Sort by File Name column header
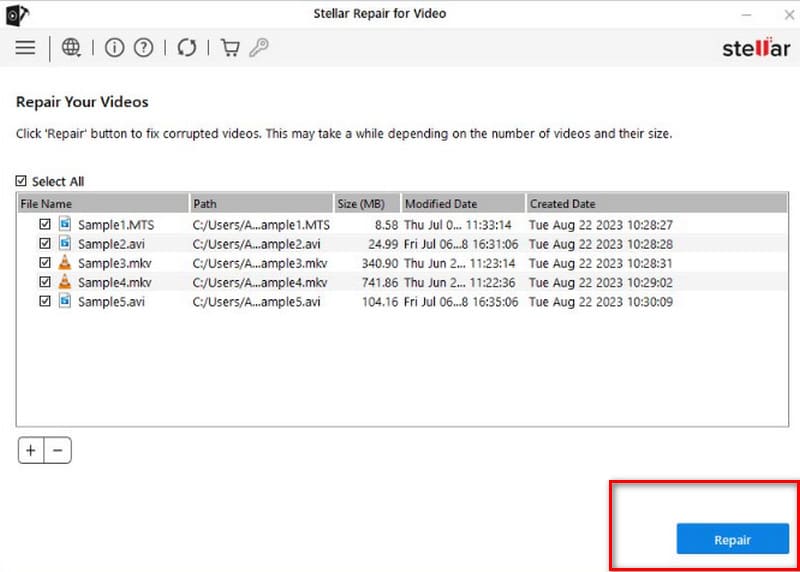This screenshot has width=800, height=572. 102,203
